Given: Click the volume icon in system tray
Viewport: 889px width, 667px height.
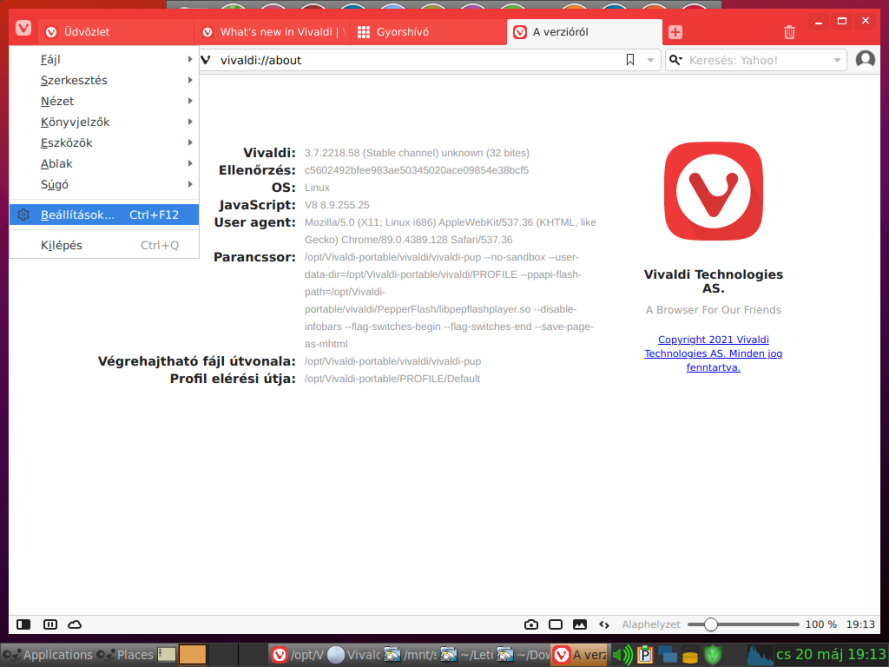Looking at the screenshot, I should point(623,655).
